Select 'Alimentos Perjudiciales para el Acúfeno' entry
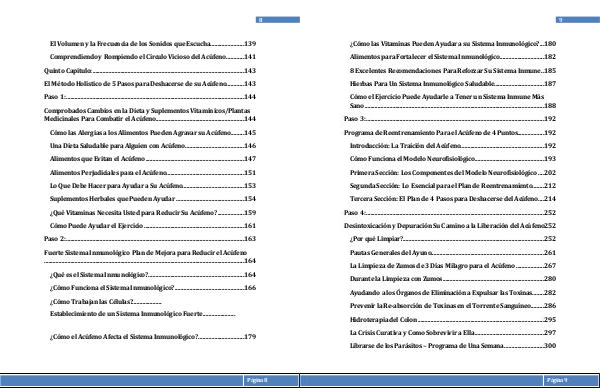Screen dimensions: 600x388 [x=153, y=173]
